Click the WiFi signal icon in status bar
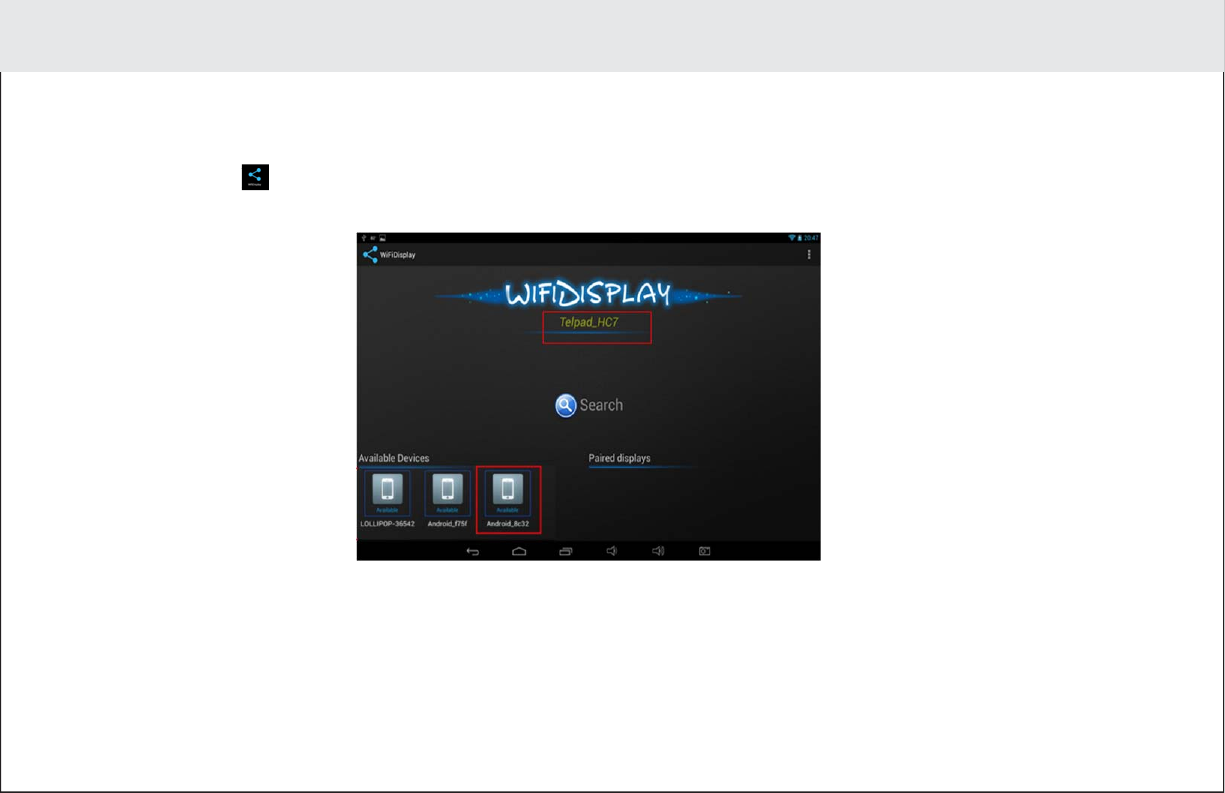The image size is (1225, 793). click(x=792, y=238)
